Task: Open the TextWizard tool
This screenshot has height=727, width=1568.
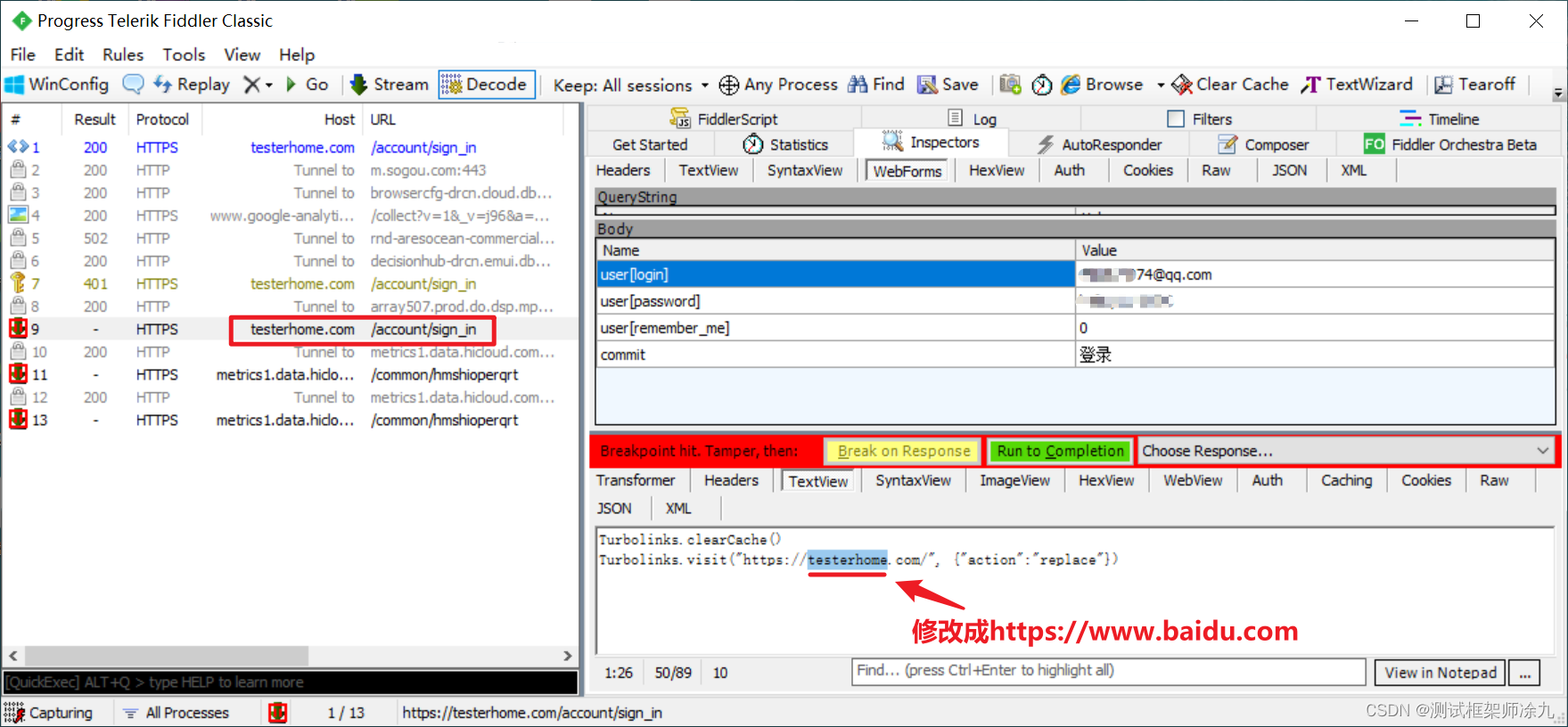Action: 1356,85
